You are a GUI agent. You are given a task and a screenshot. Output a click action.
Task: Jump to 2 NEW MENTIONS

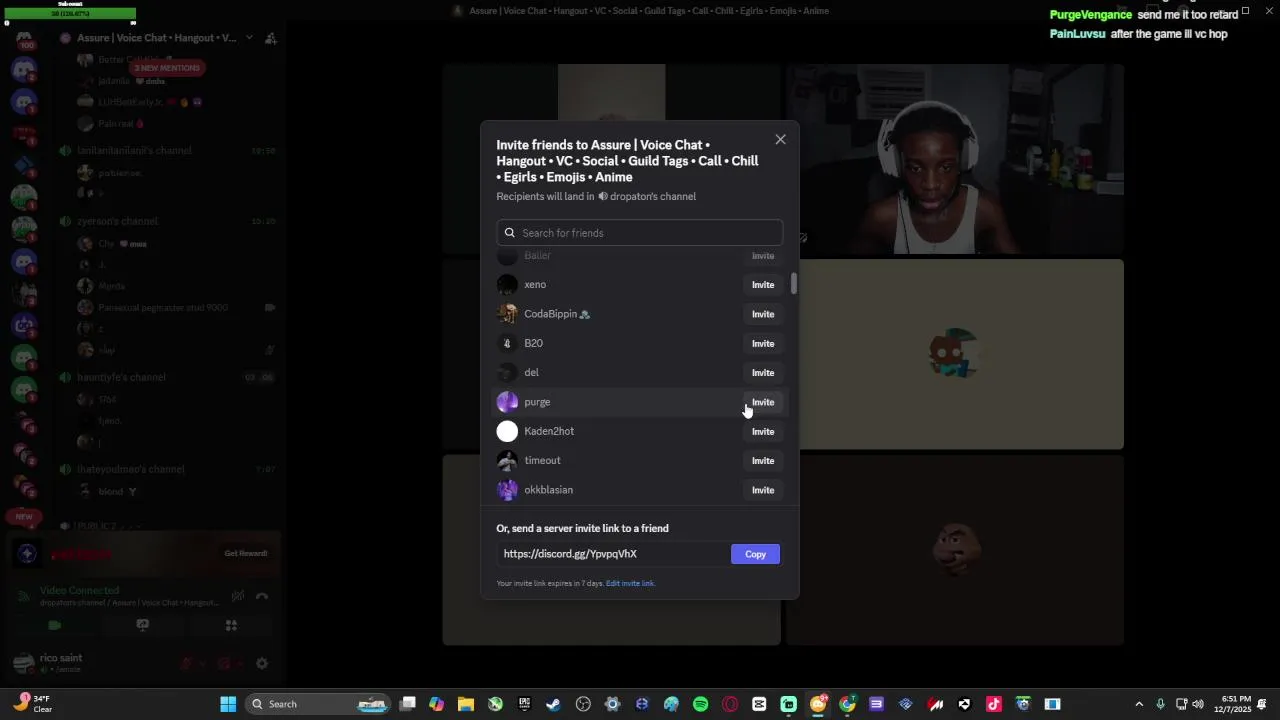168,68
